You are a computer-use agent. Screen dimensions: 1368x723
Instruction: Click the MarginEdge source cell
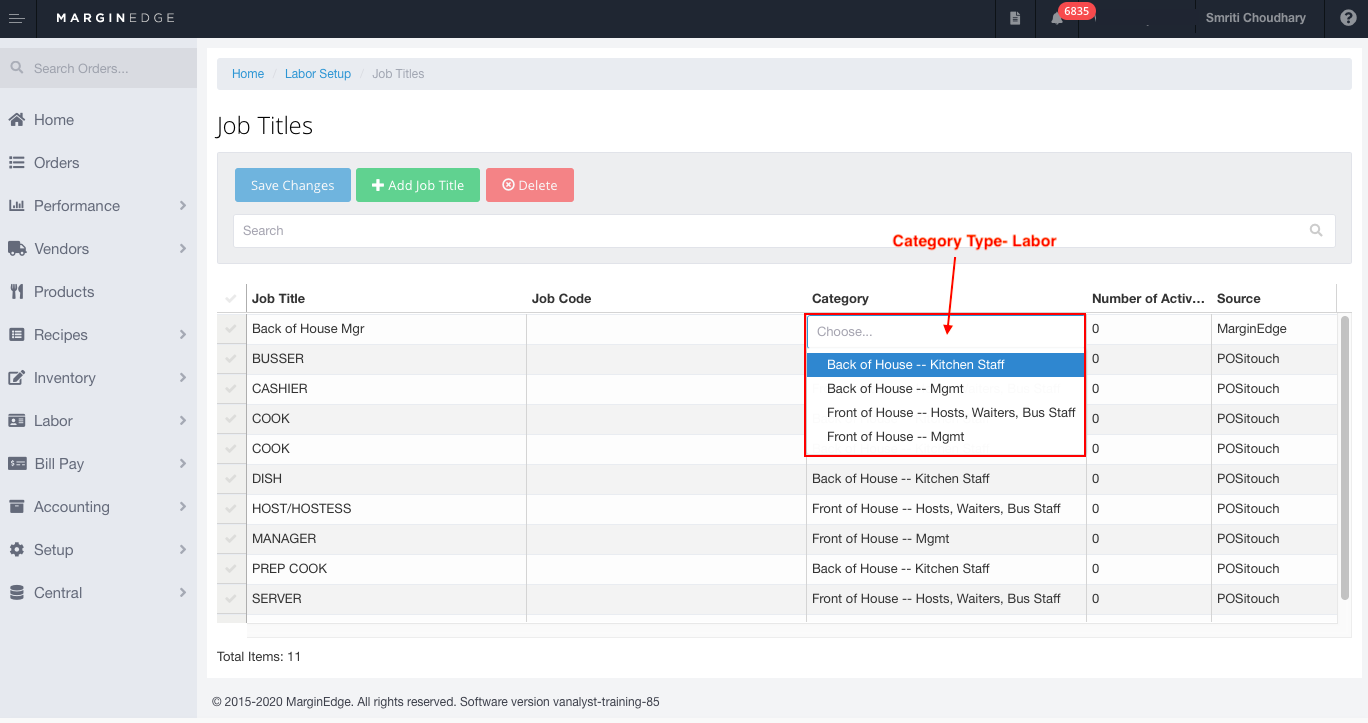coord(1274,328)
